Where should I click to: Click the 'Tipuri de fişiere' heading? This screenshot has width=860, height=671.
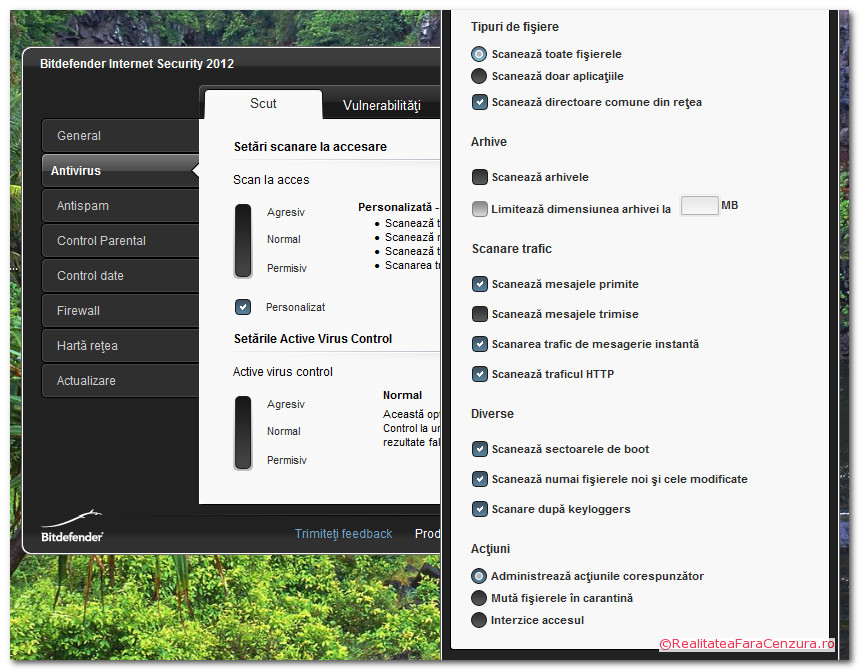tap(514, 26)
